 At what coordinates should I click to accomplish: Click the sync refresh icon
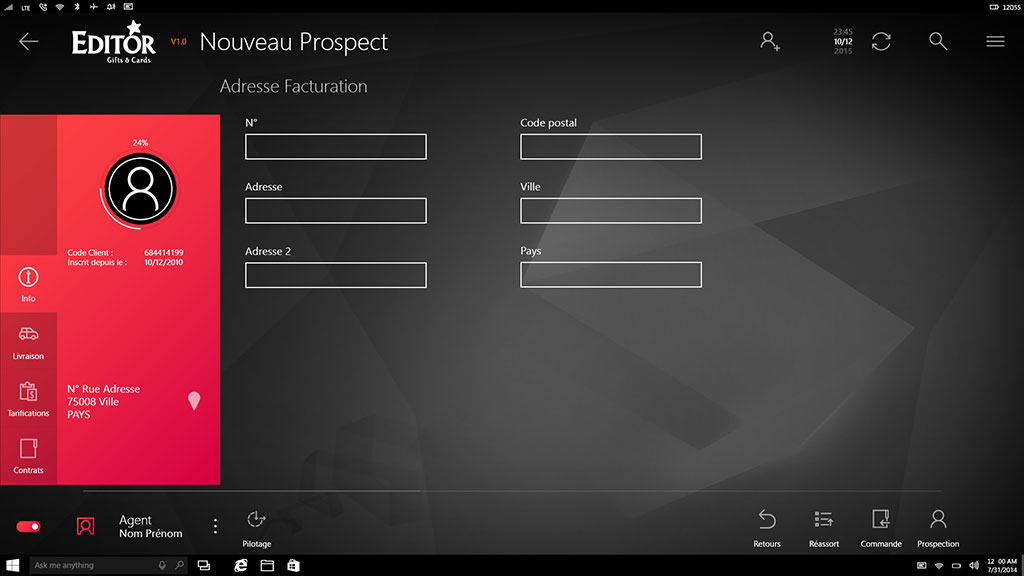(x=881, y=41)
